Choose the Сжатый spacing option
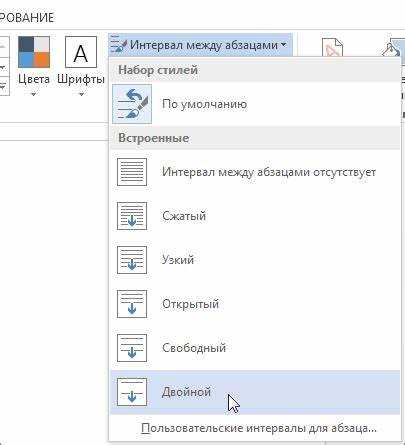 (255, 216)
